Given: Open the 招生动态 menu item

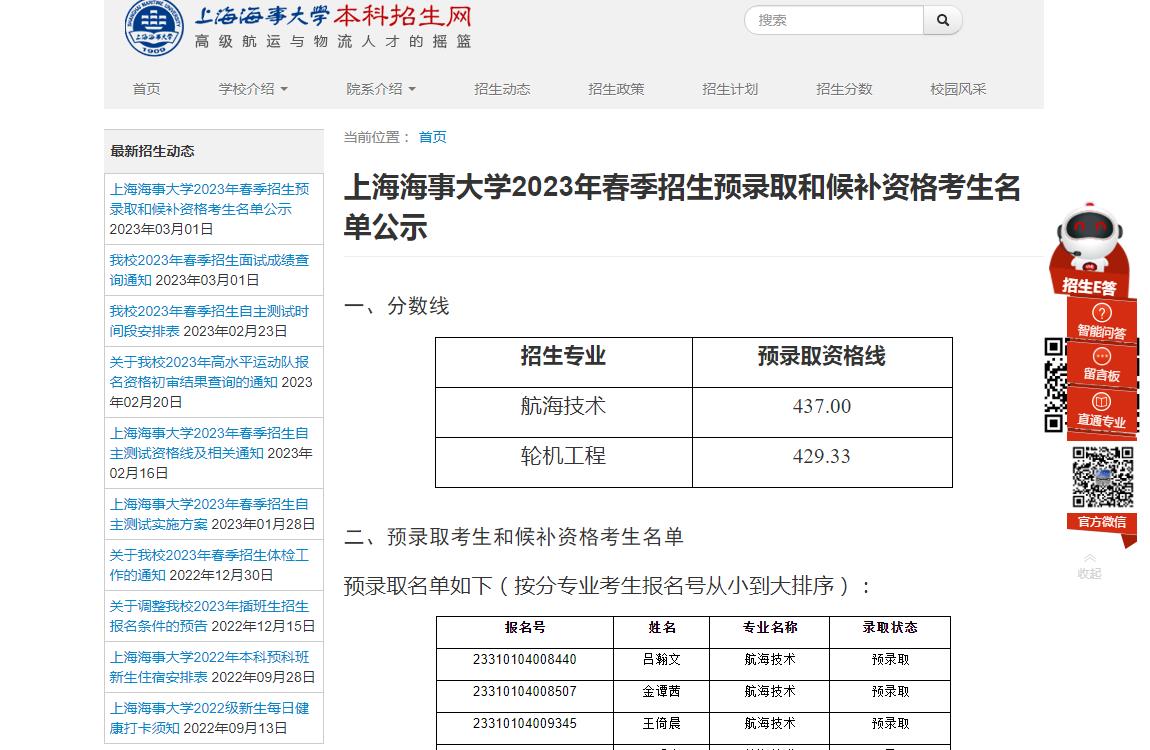Looking at the screenshot, I should (502, 89).
